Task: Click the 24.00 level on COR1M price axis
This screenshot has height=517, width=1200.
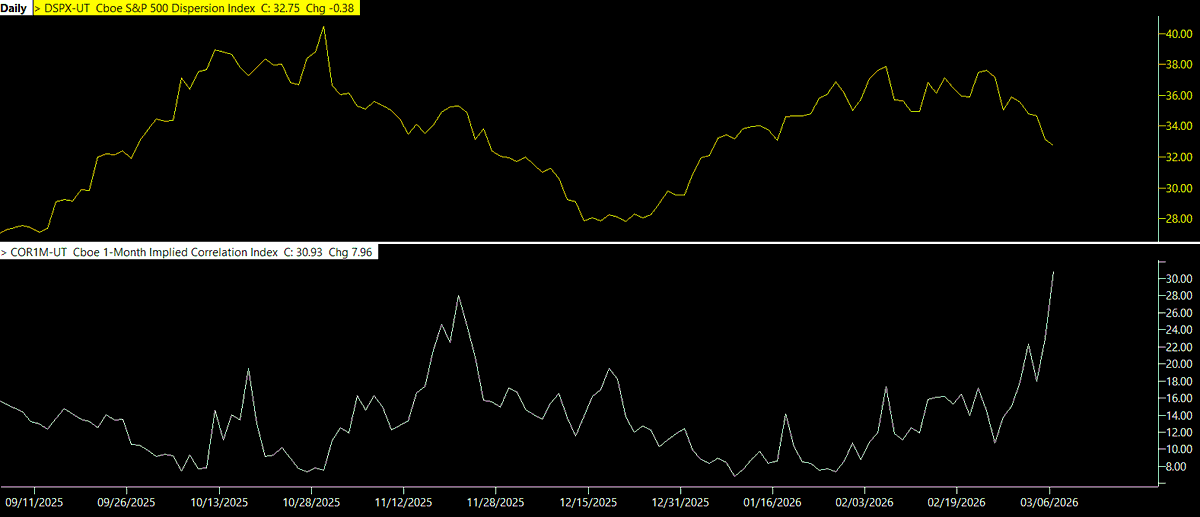Action: (x=1177, y=329)
